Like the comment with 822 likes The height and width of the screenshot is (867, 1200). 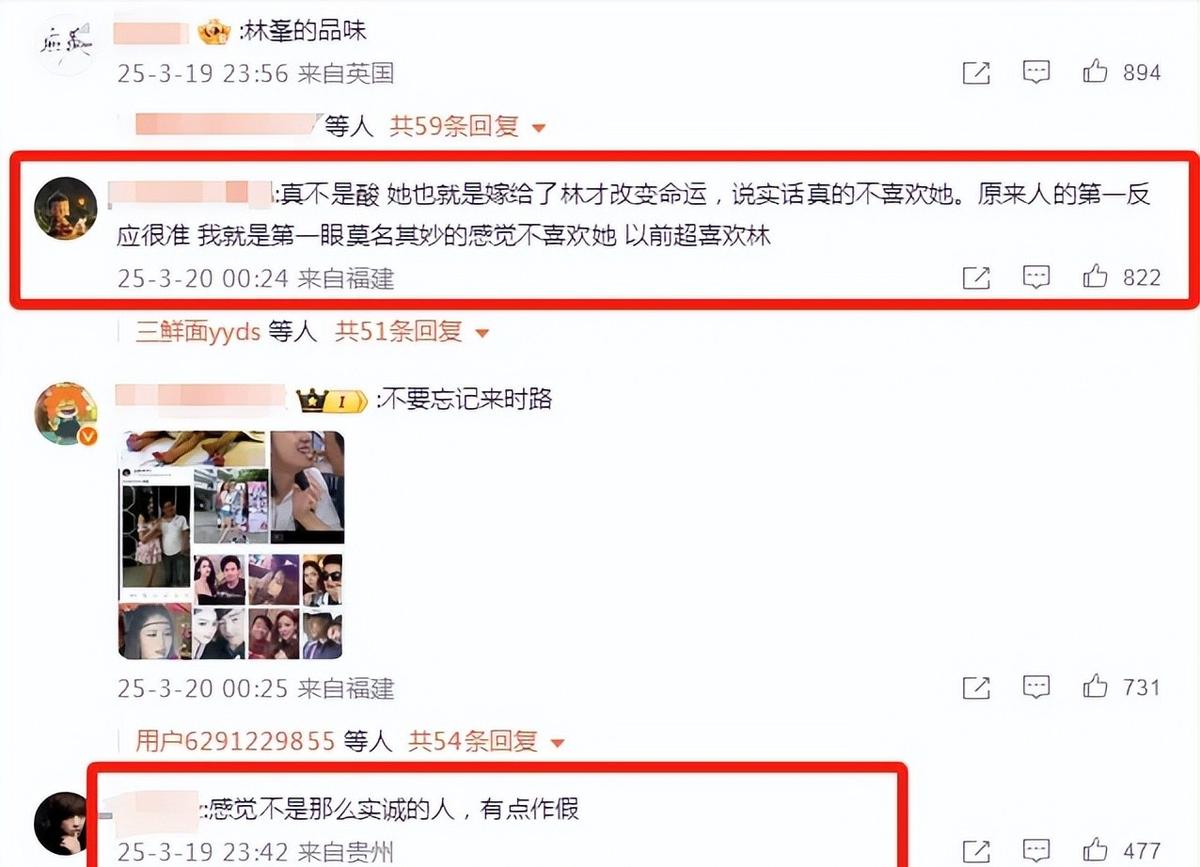[x=1095, y=276]
